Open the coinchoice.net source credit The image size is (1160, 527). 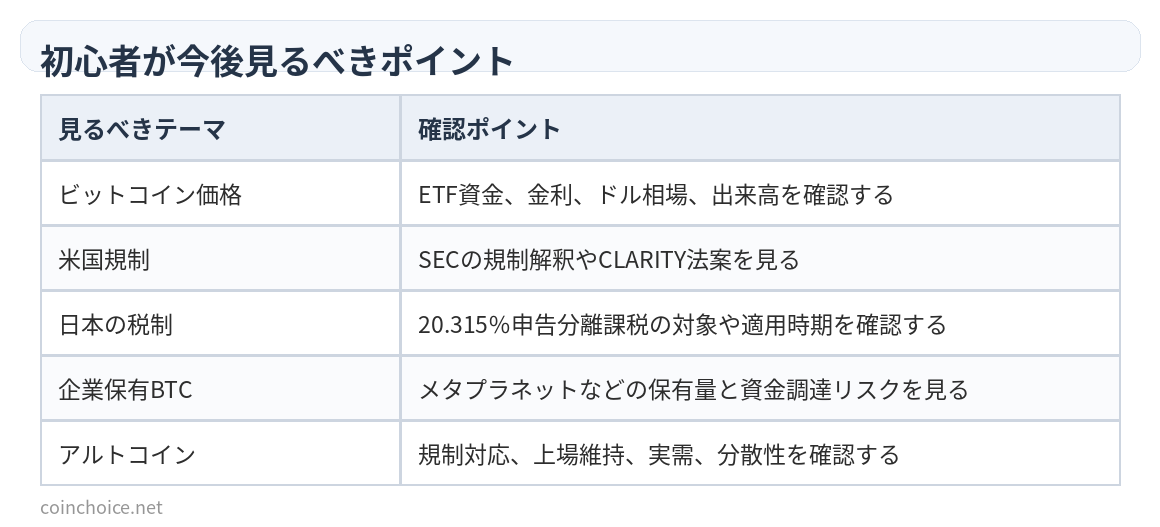point(101,508)
